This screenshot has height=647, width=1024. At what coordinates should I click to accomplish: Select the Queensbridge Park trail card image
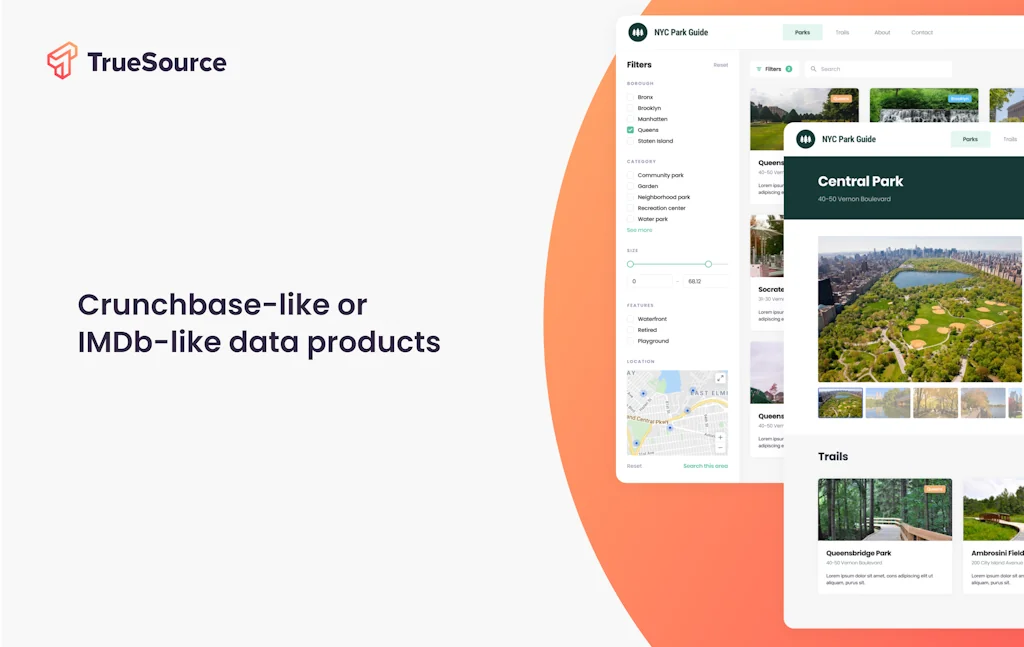click(x=884, y=509)
